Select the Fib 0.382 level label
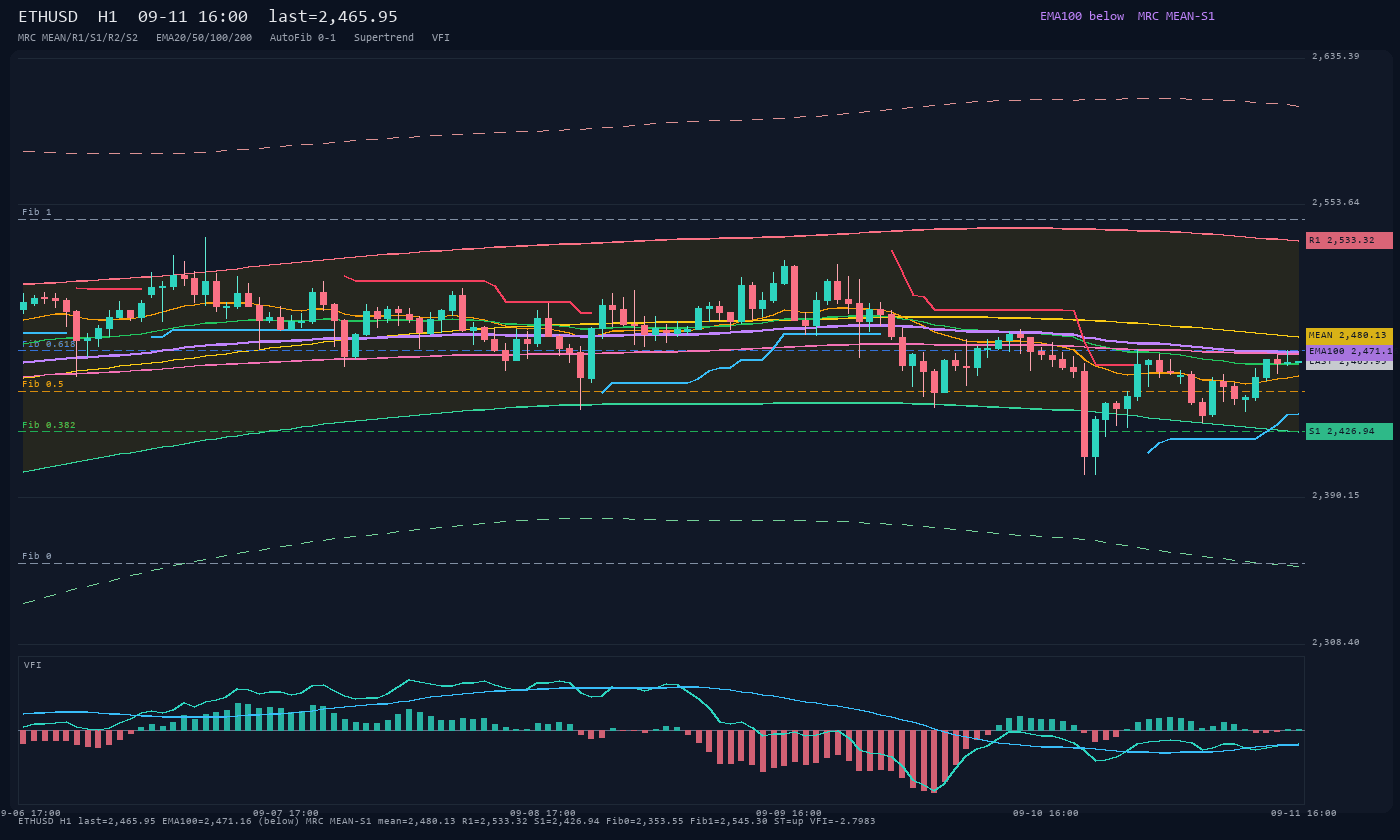1400x840 pixels. pos(49,425)
